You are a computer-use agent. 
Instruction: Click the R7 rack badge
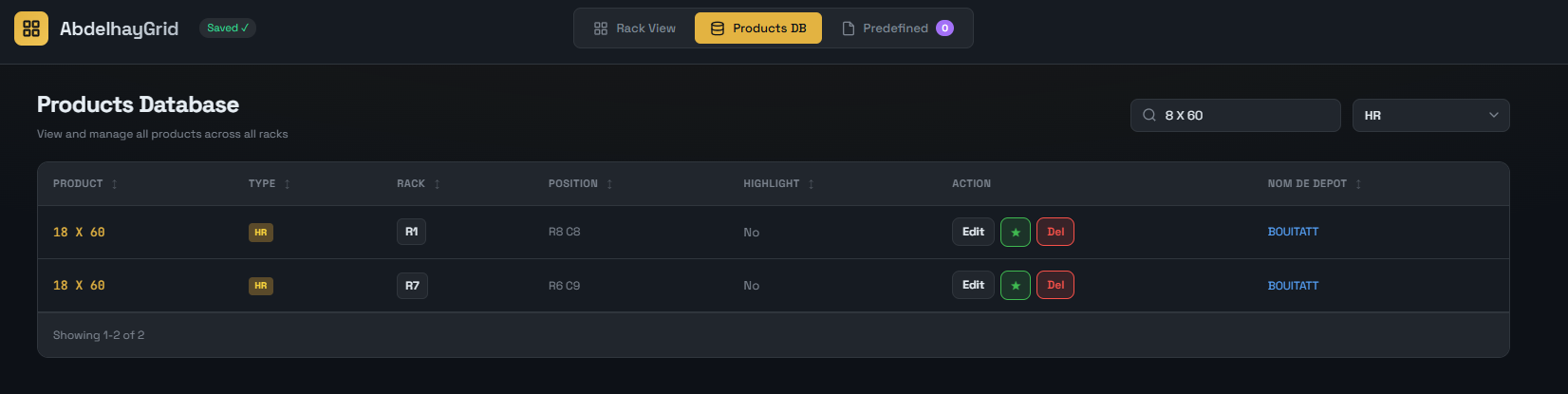[x=412, y=286]
